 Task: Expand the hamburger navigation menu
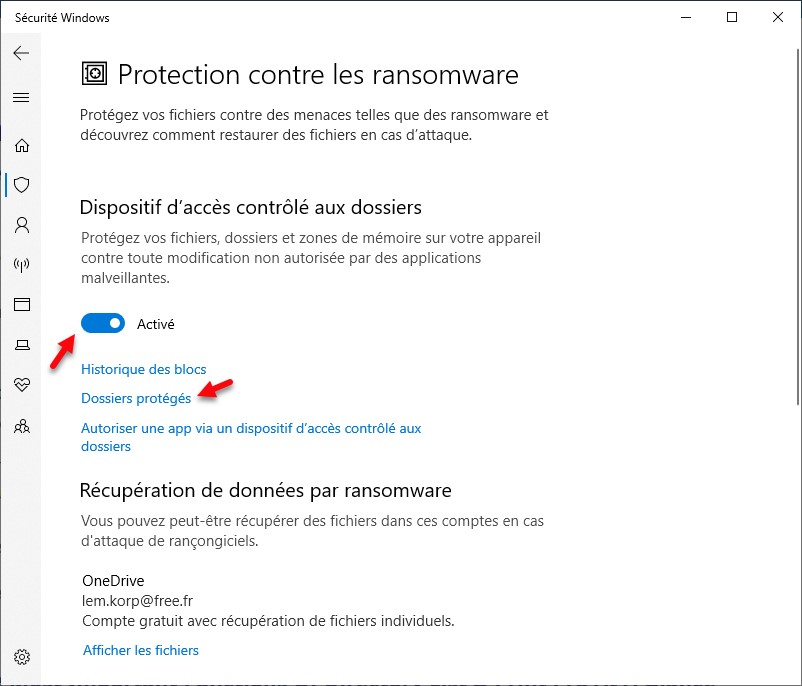click(x=21, y=98)
